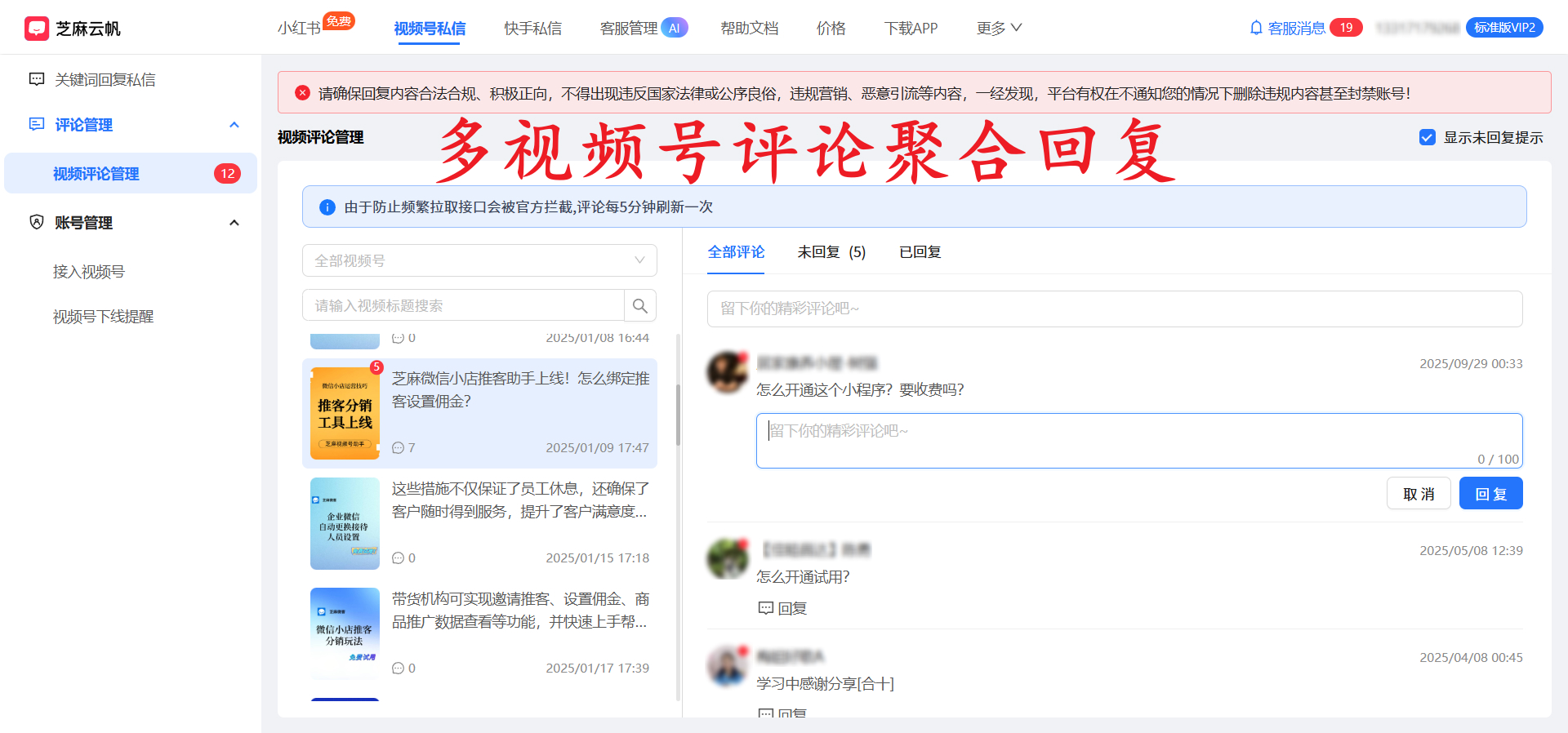
Task: Click the timestamp 2025/04/08 00:45
Action: [1471, 657]
